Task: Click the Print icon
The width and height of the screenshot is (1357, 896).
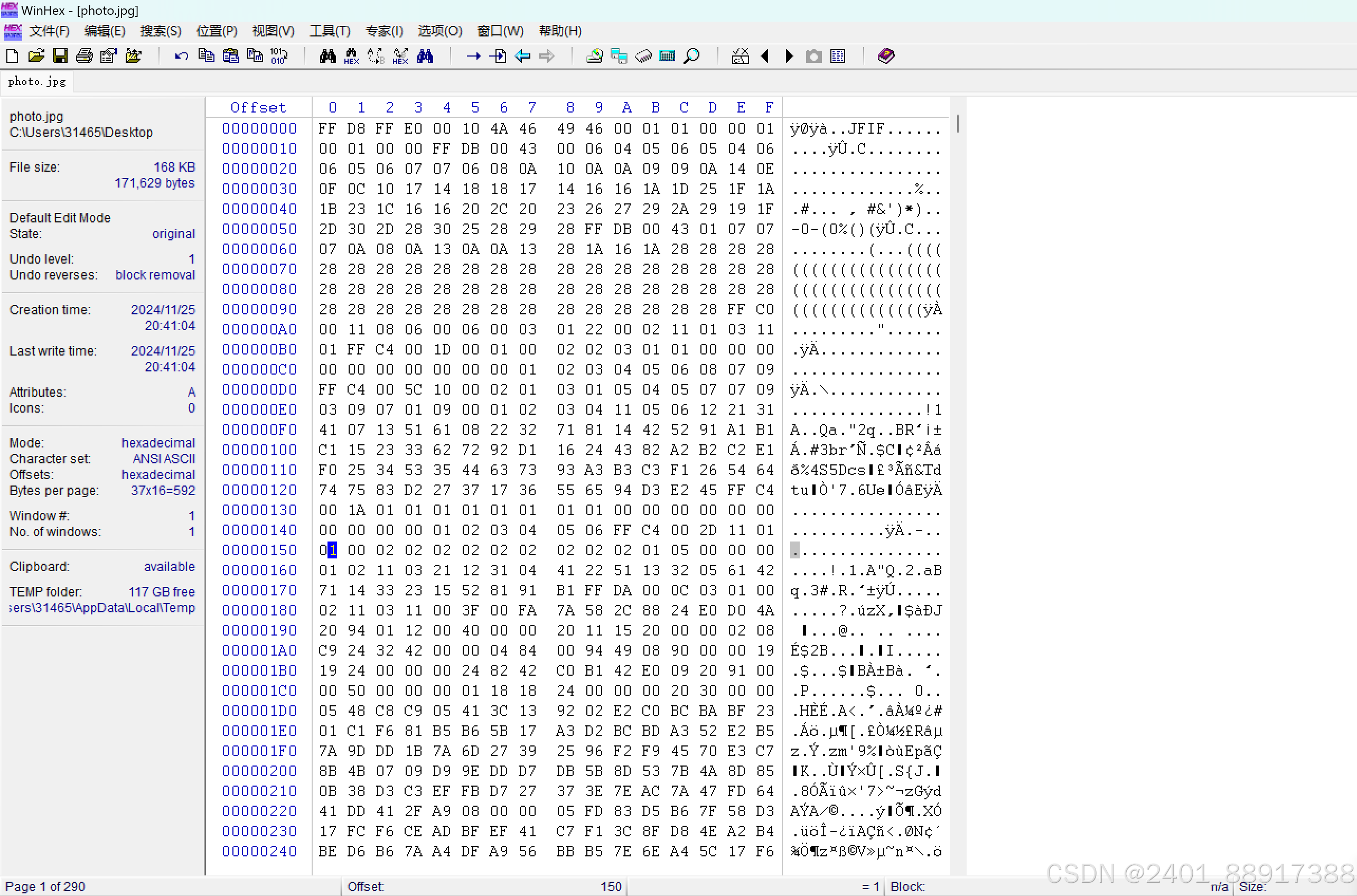Action: 84,56
